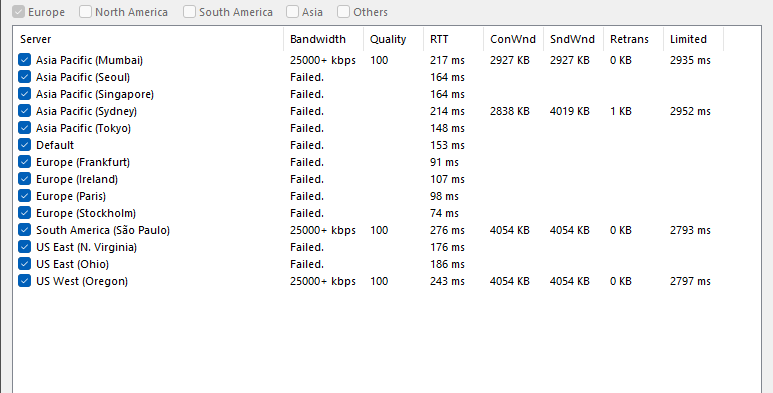Image resolution: width=773 pixels, height=393 pixels.
Task: Select the US East (N. Virginia) row label
Action: [86, 248]
